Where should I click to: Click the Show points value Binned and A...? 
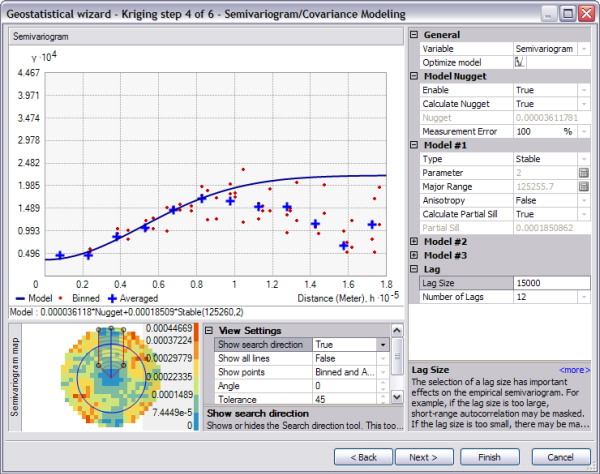tap(345, 372)
